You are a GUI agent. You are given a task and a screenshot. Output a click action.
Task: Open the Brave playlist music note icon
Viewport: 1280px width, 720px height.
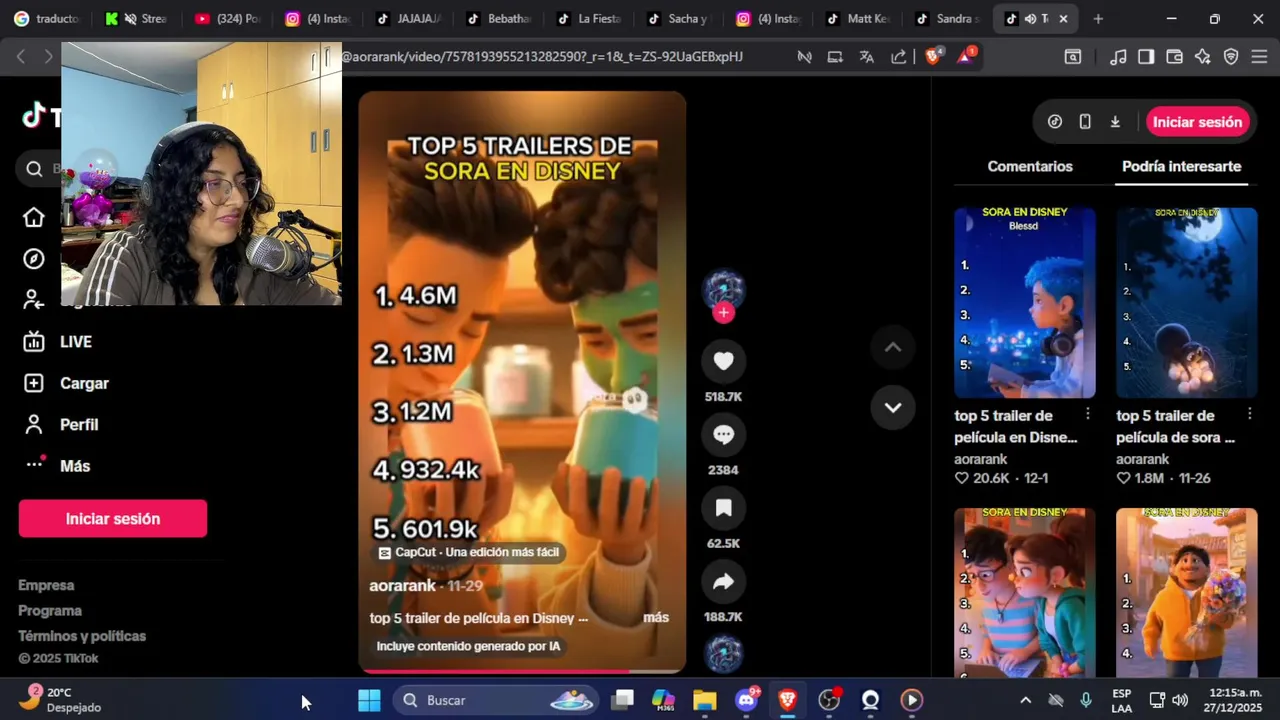pos(1119,57)
